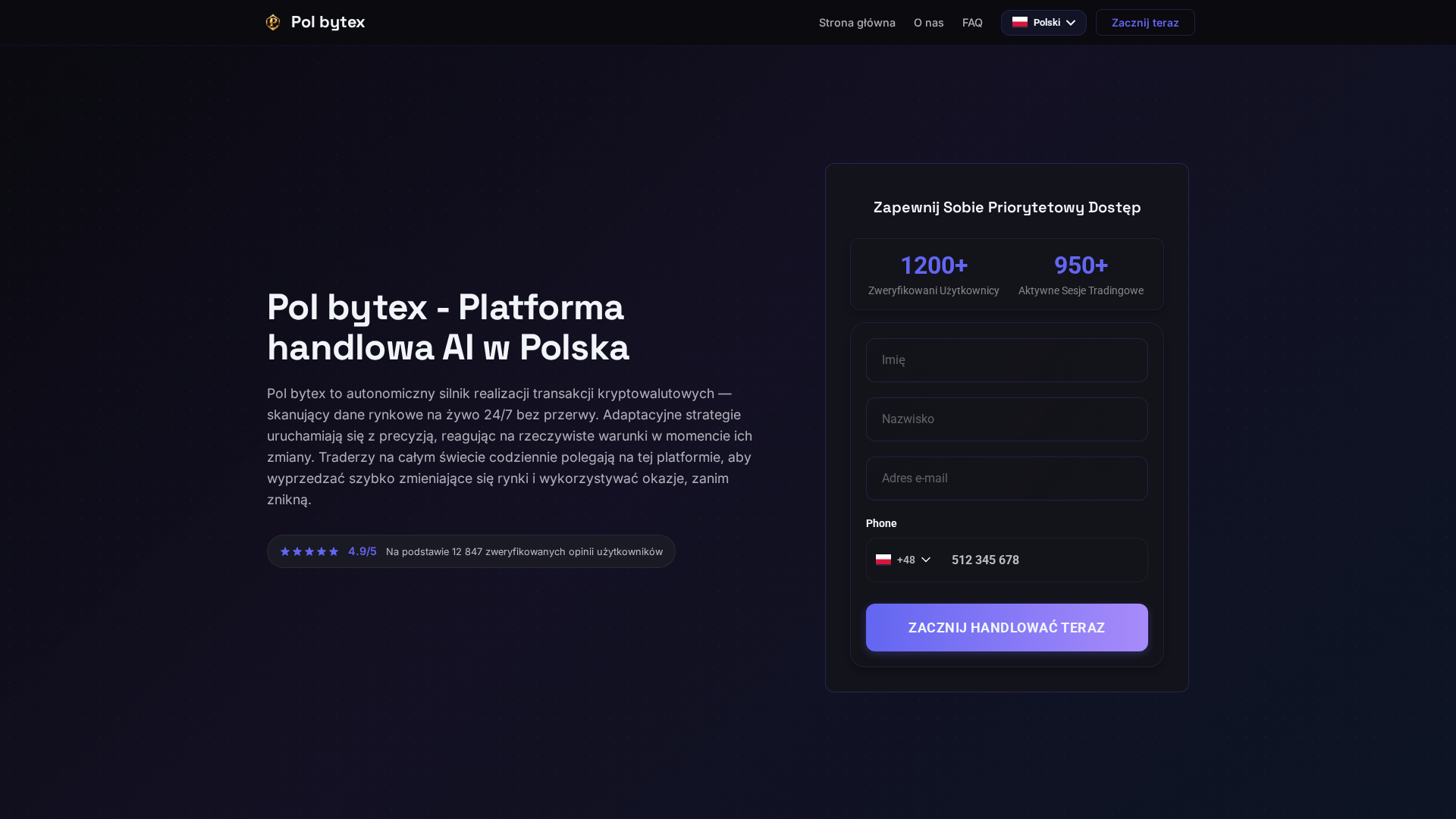
Task: Open the Polski language dropdown
Action: pyautogui.click(x=1043, y=22)
